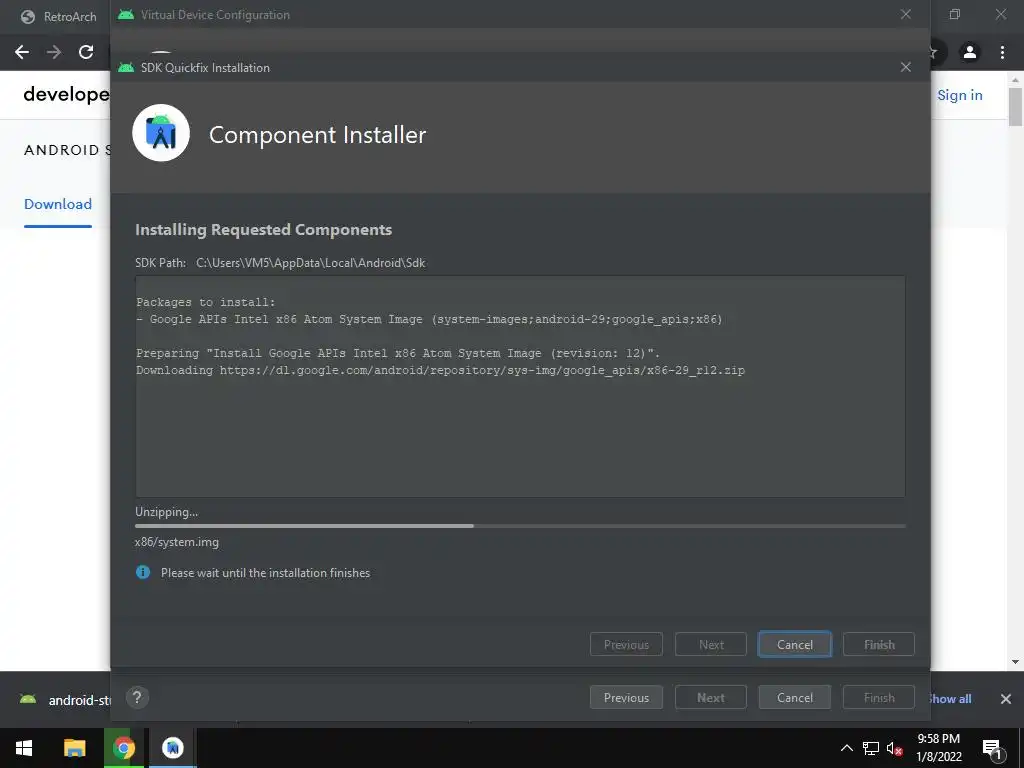Open the notification center icon
This screenshot has height=768, width=1024.
[x=992, y=748]
